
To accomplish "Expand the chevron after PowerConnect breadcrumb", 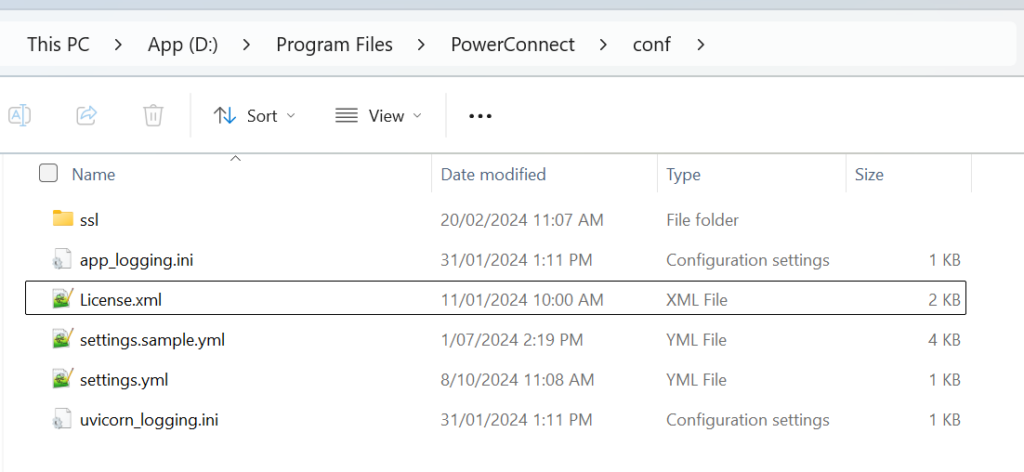I will pos(604,44).
